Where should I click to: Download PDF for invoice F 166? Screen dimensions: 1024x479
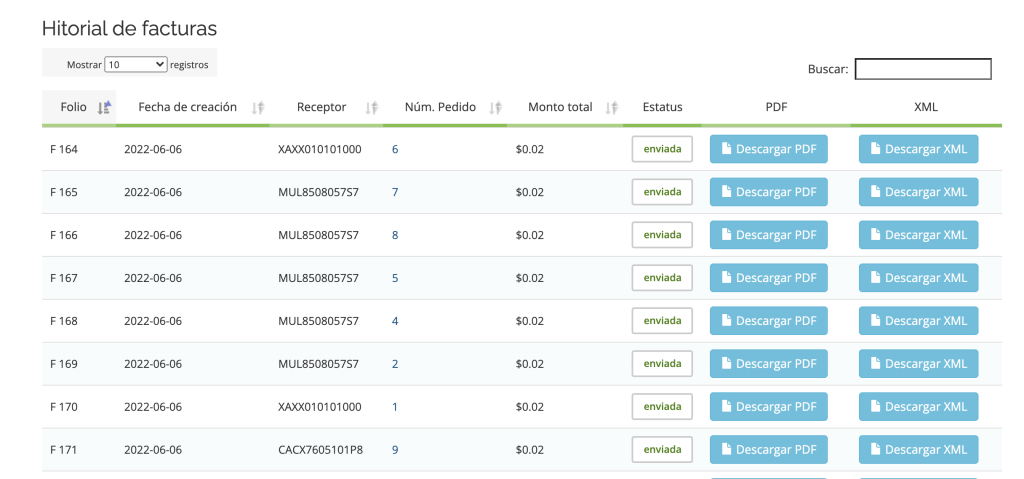(x=769, y=235)
